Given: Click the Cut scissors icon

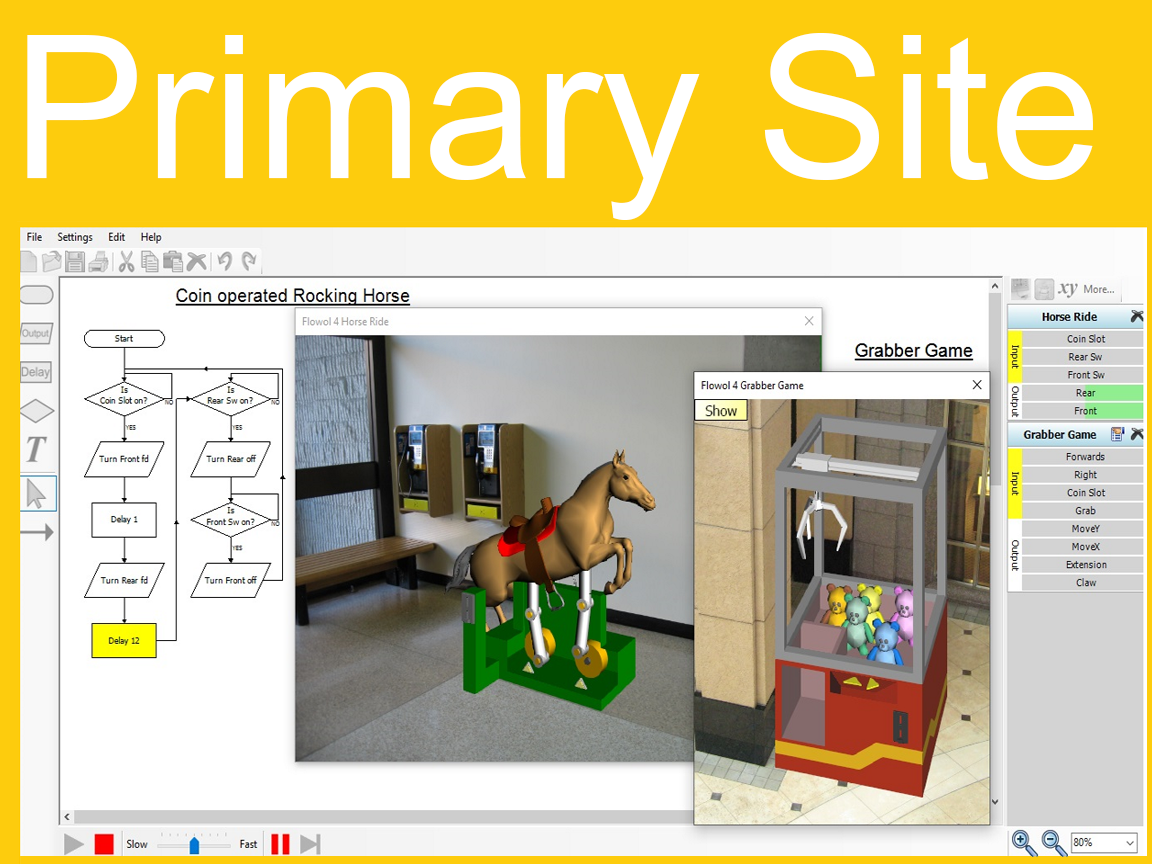Looking at the screenshot, I should click(x=126, y=262).
